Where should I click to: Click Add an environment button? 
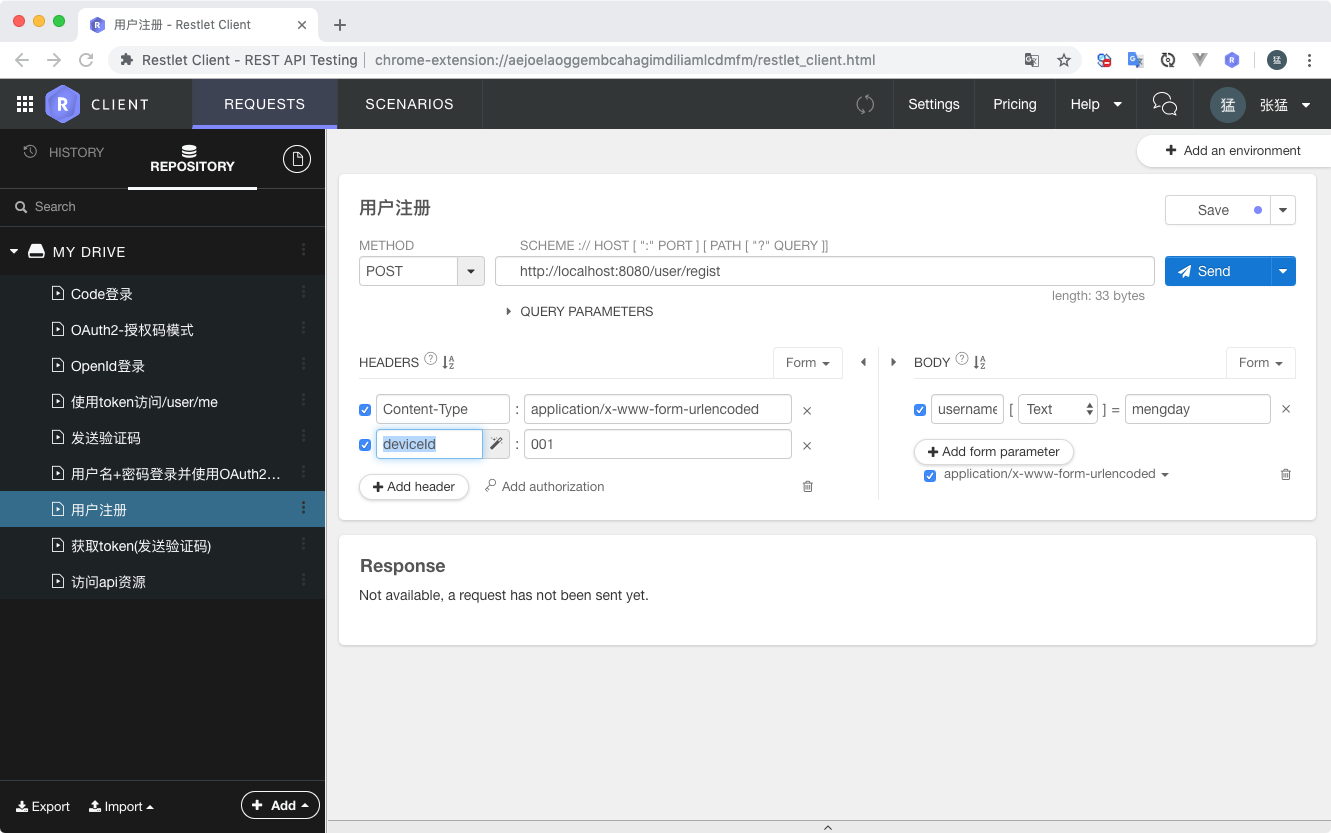[x=1233, y=151]
